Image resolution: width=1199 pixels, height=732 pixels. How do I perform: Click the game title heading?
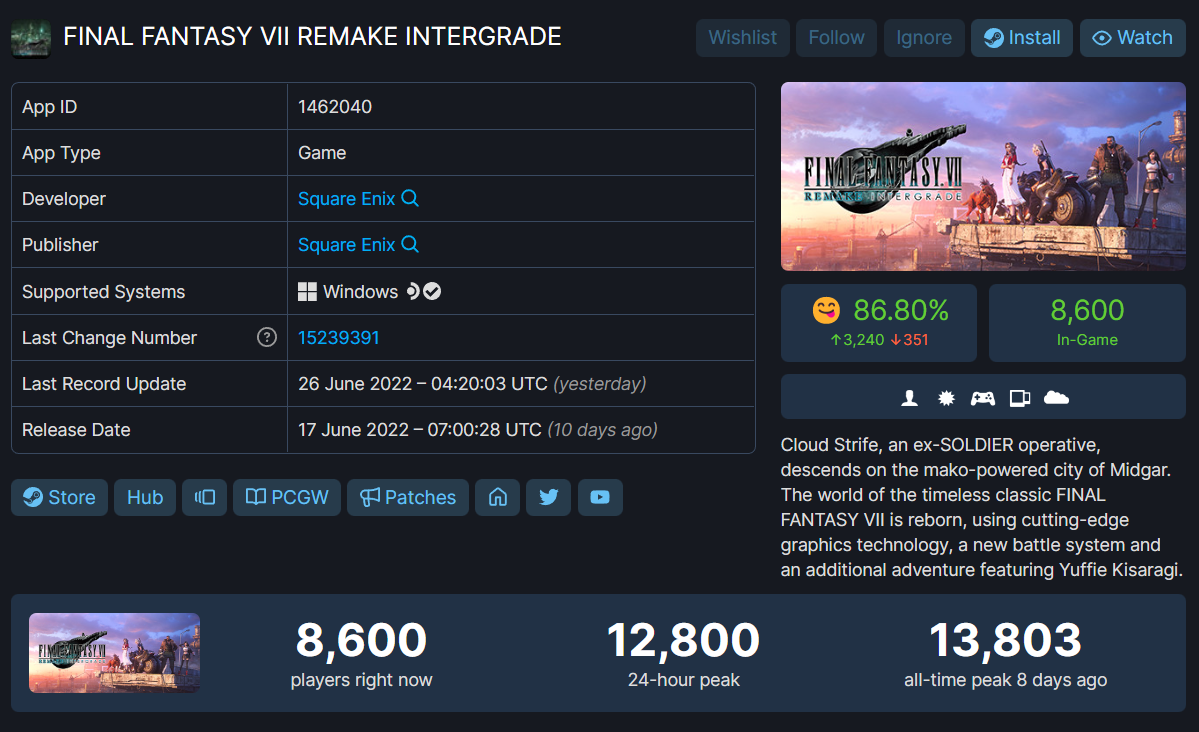pyautogui.click(x=312, y=37)
